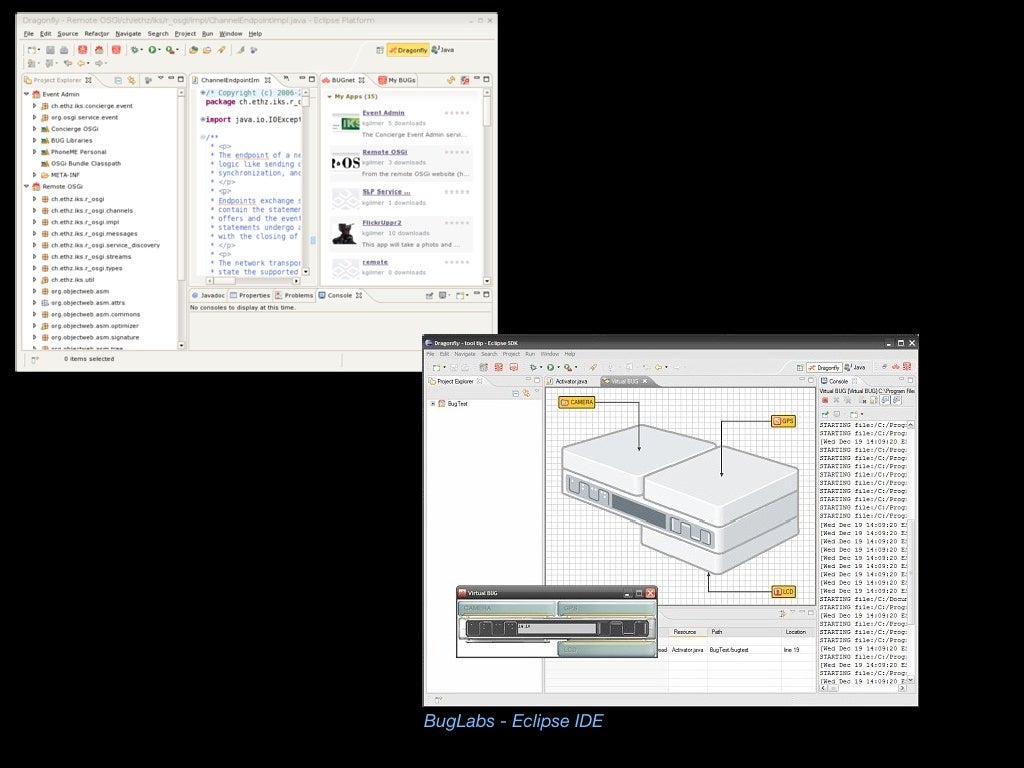
Task: Expand the BUG Libraries node
Action: tap(35, 140)
